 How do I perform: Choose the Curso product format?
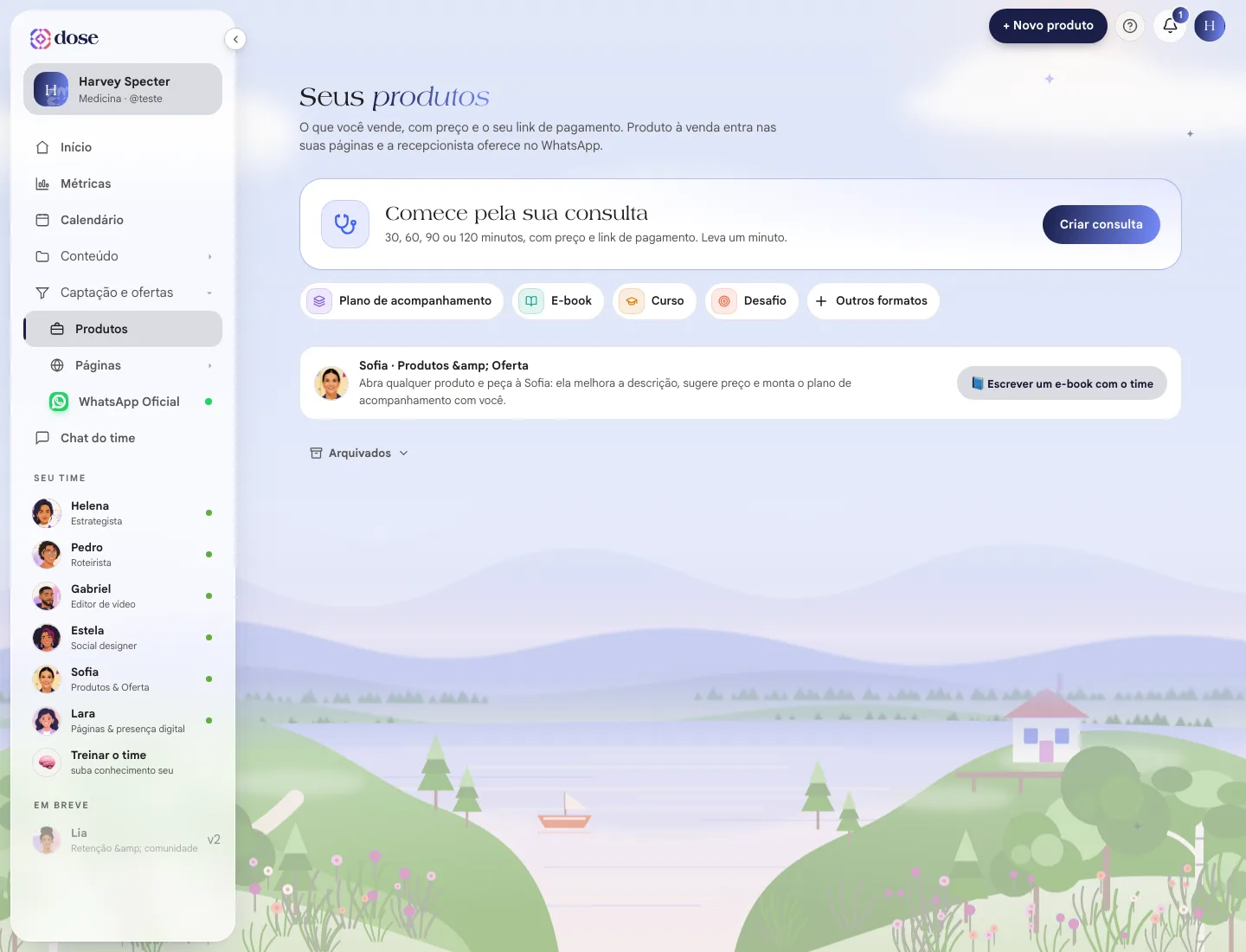[655, 301]
